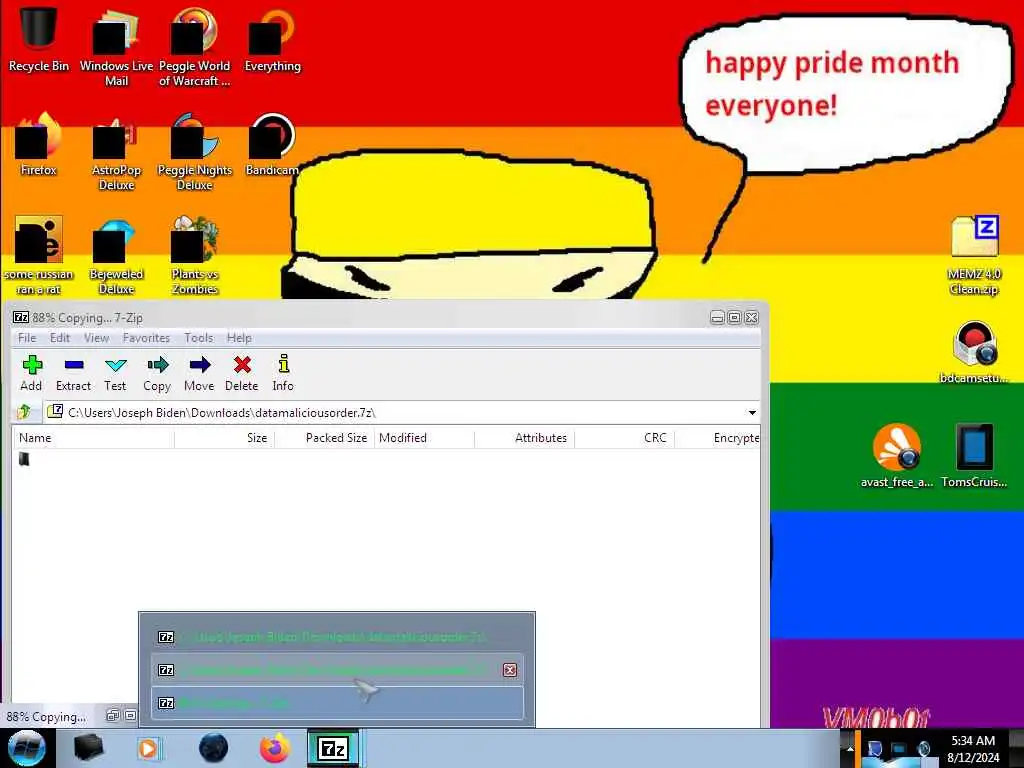Click the Test archive toolbar icon
Screen dimensions: 1024x768
[x=116, y=373]
